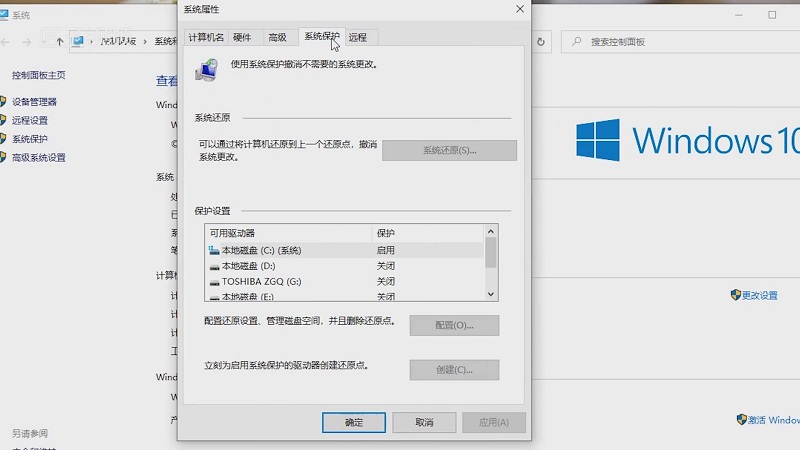Click the 搜索控制面板 search field
Image resolution: width=800 pixels, height=450 pixels.
[x=681, y=42]
